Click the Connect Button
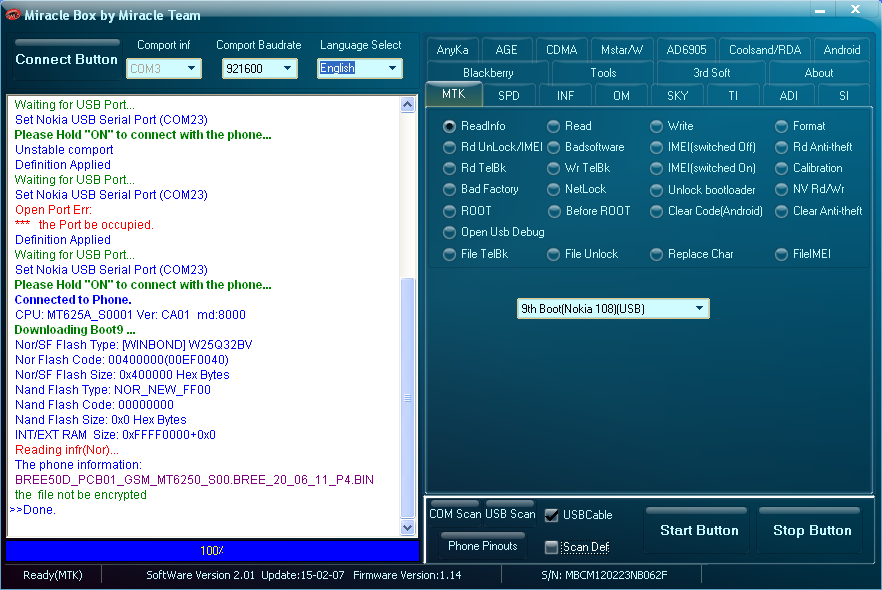 66,59
